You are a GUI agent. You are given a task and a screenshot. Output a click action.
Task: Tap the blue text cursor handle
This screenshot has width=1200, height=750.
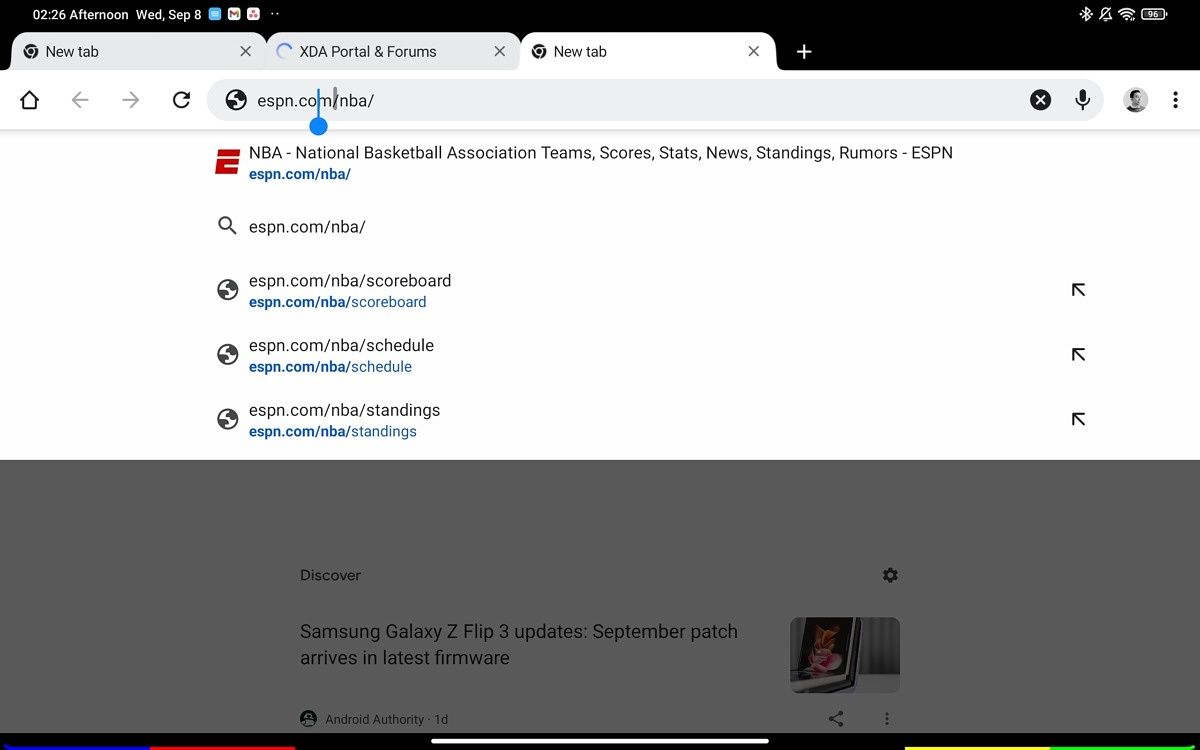319,126
